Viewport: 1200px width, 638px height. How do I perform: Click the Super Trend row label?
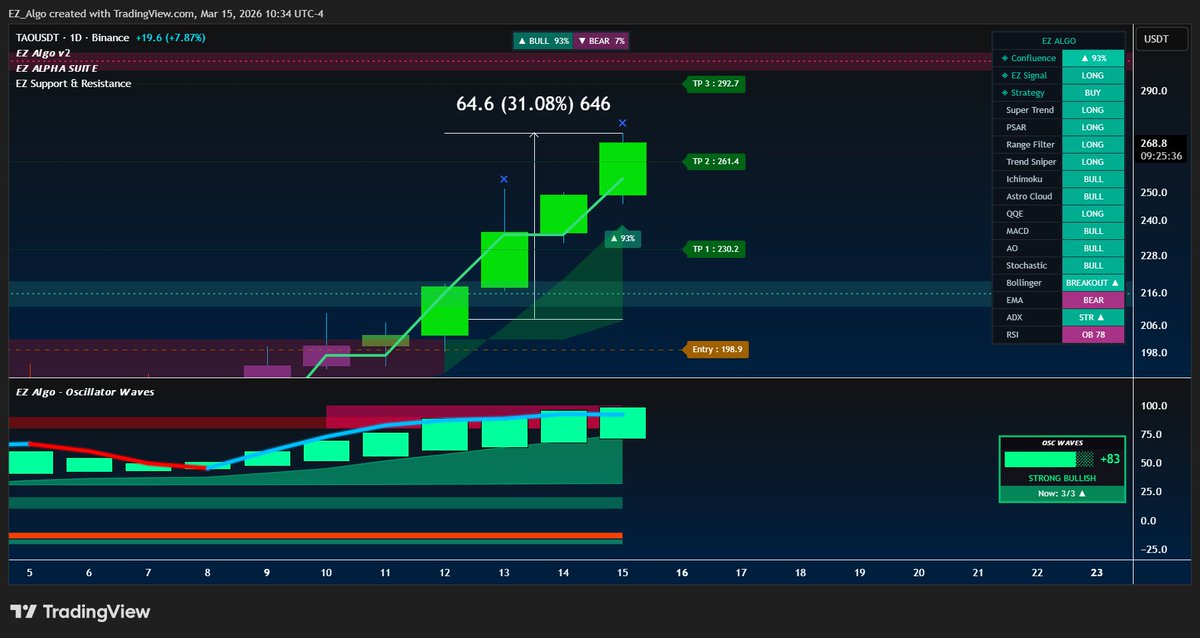click(x=1030, y=110)
